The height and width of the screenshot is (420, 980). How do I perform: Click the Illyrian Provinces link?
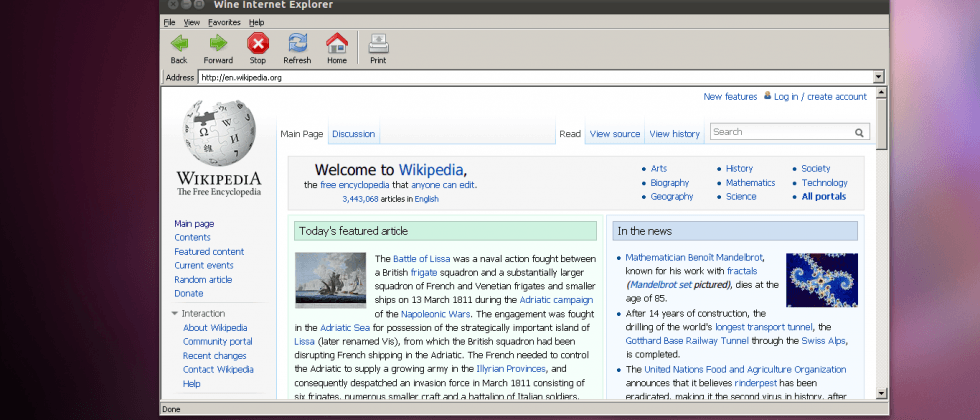pos(511,369)
